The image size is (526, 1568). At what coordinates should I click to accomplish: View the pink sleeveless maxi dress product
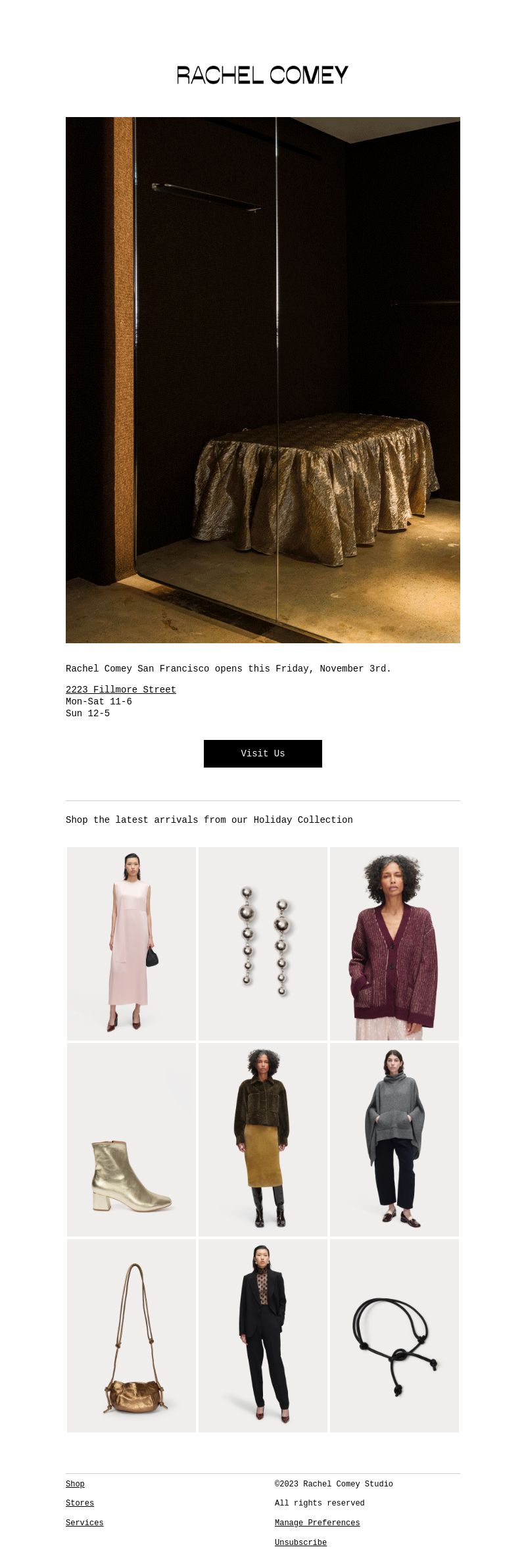click(131, 944)
